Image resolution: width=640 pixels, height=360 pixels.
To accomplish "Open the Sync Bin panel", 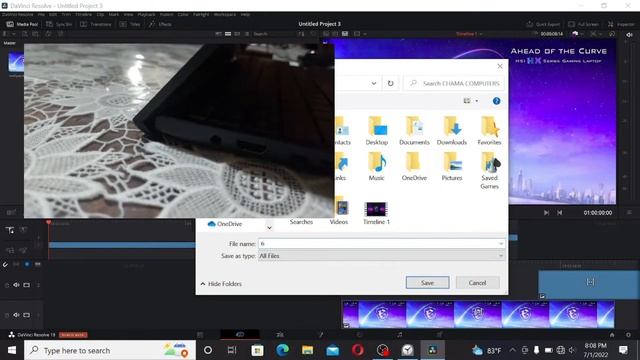I will [x=59, y=24].
